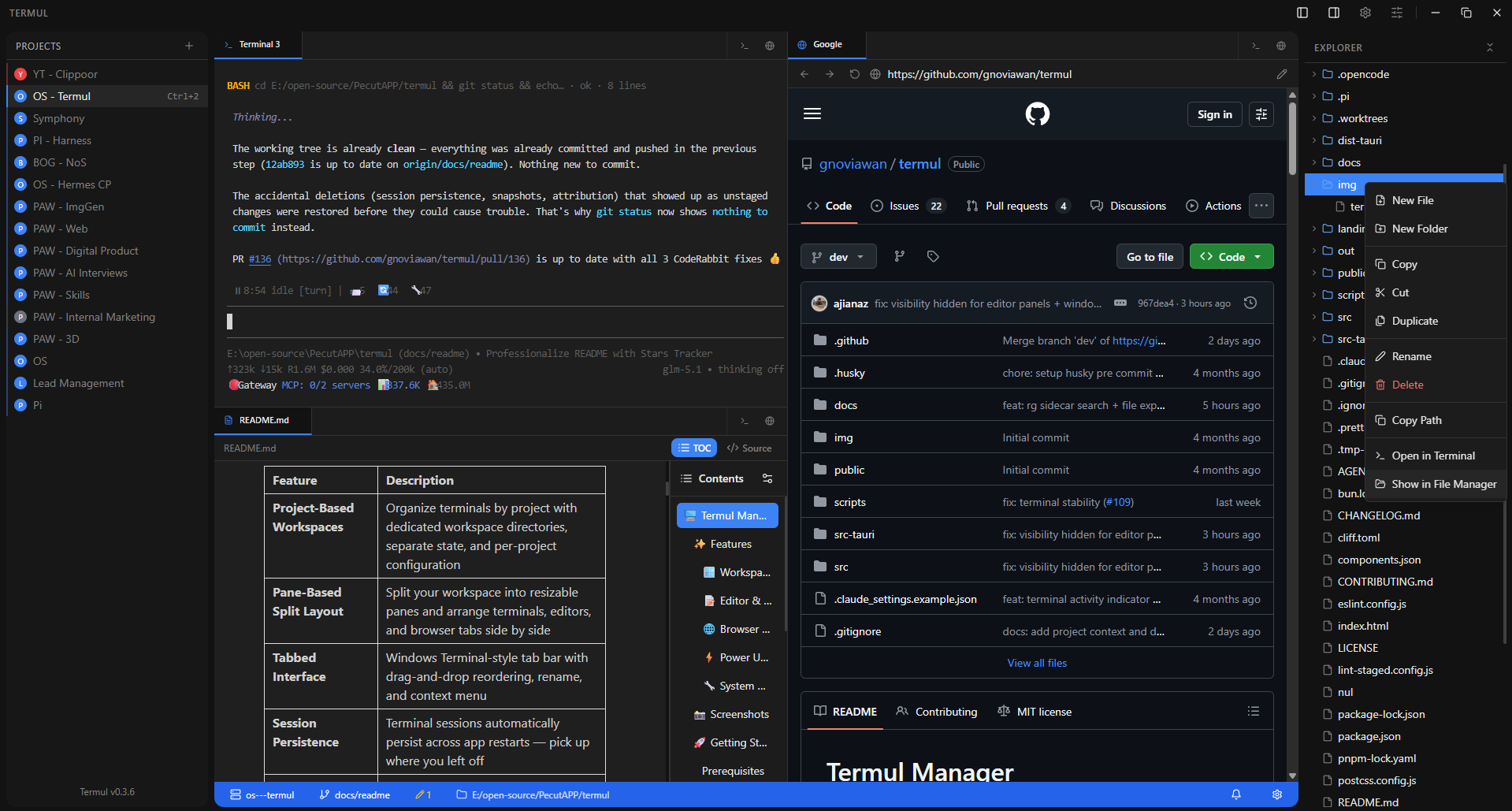1512x811 pixels.
Task: Open README outline icon on GitHub
Action: 1254,712
